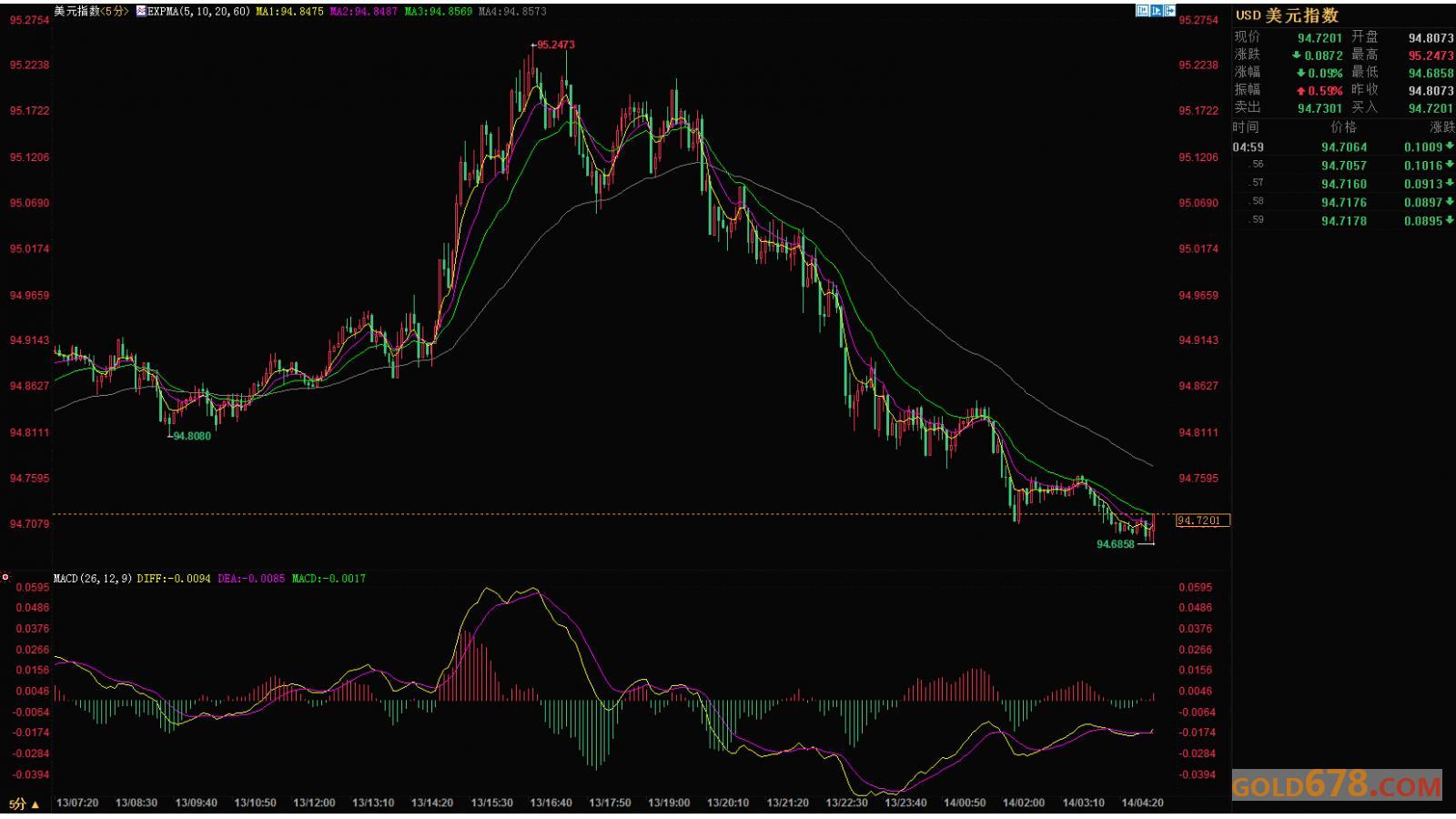Image resolution: width=1456 pixels, height=819 pixels.
Task: Click the red circular marker beside MACD
Action: 5,577
